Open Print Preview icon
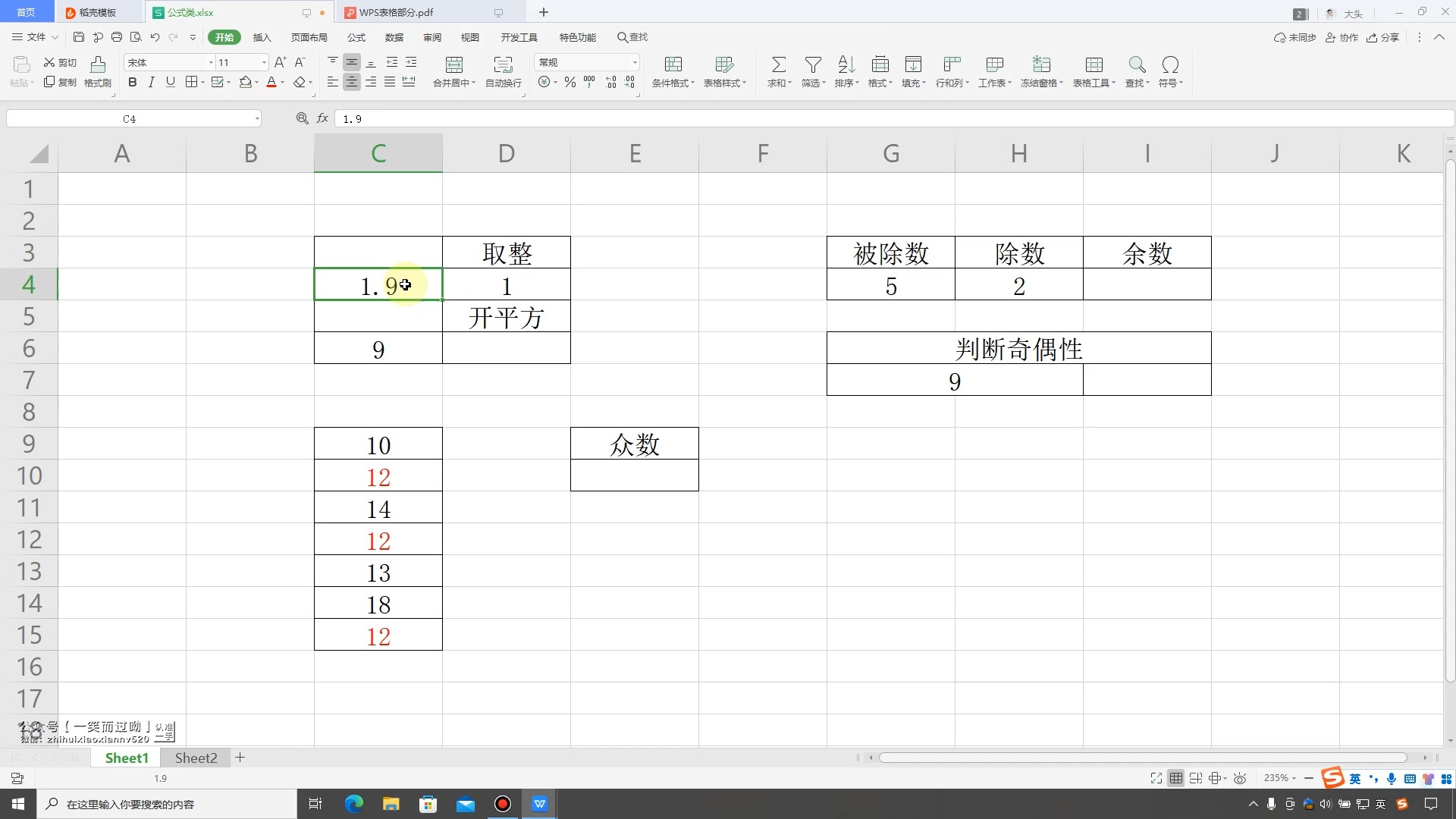This screenshot has width=1456, height=819. click(x=136, y=37)
